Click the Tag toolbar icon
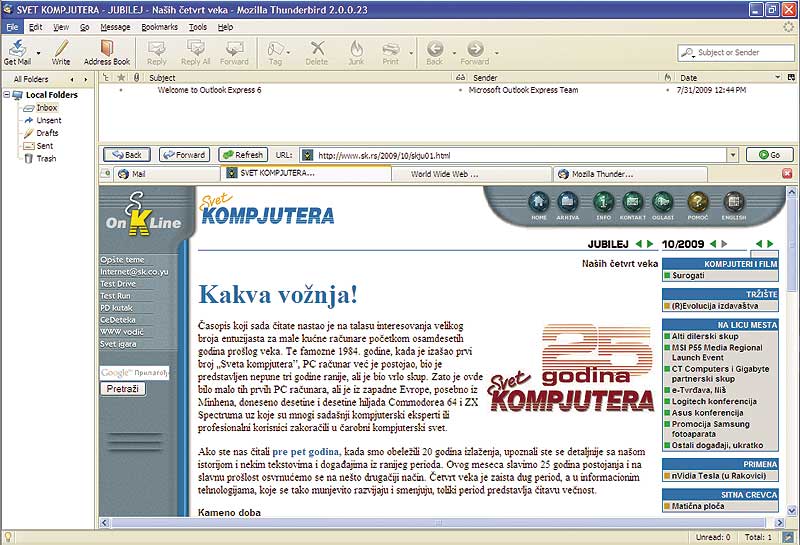800x545 pixels. pos(276,48)
